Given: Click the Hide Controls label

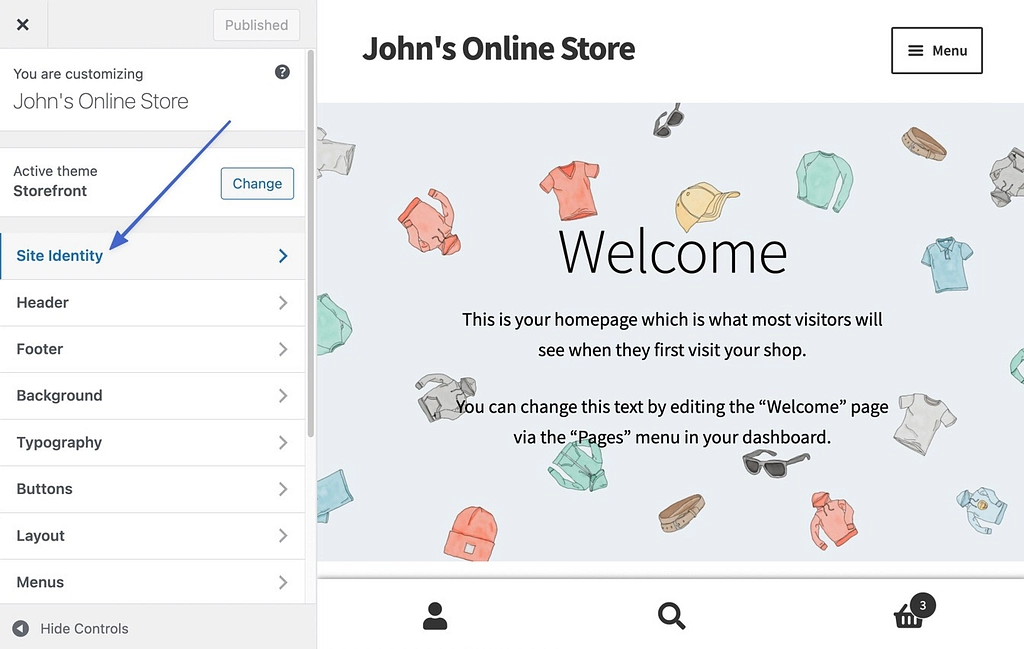Looking at the screenshot, I should coord(84,629).
